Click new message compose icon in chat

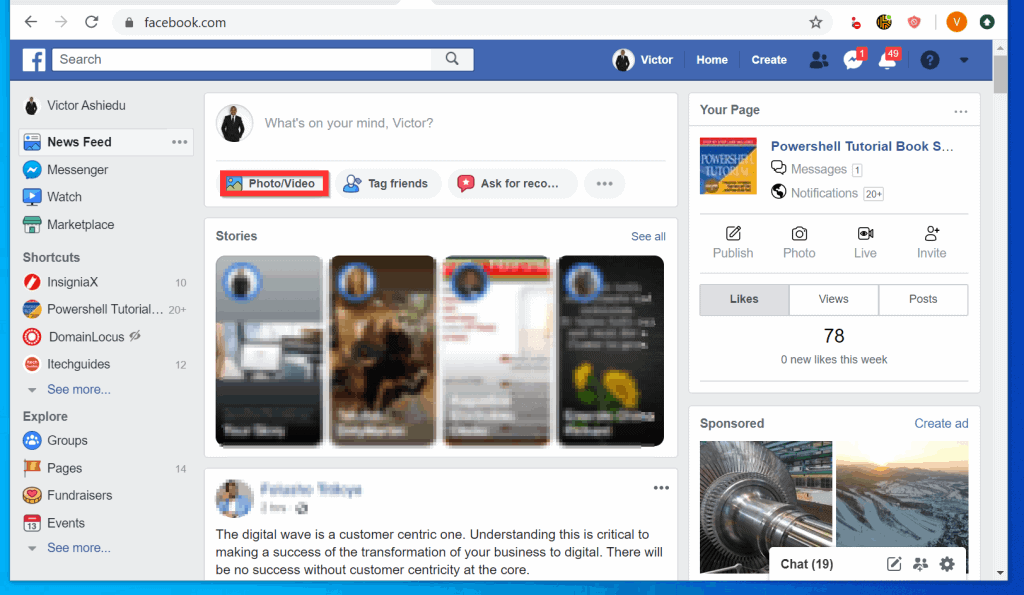coord(893,564)
